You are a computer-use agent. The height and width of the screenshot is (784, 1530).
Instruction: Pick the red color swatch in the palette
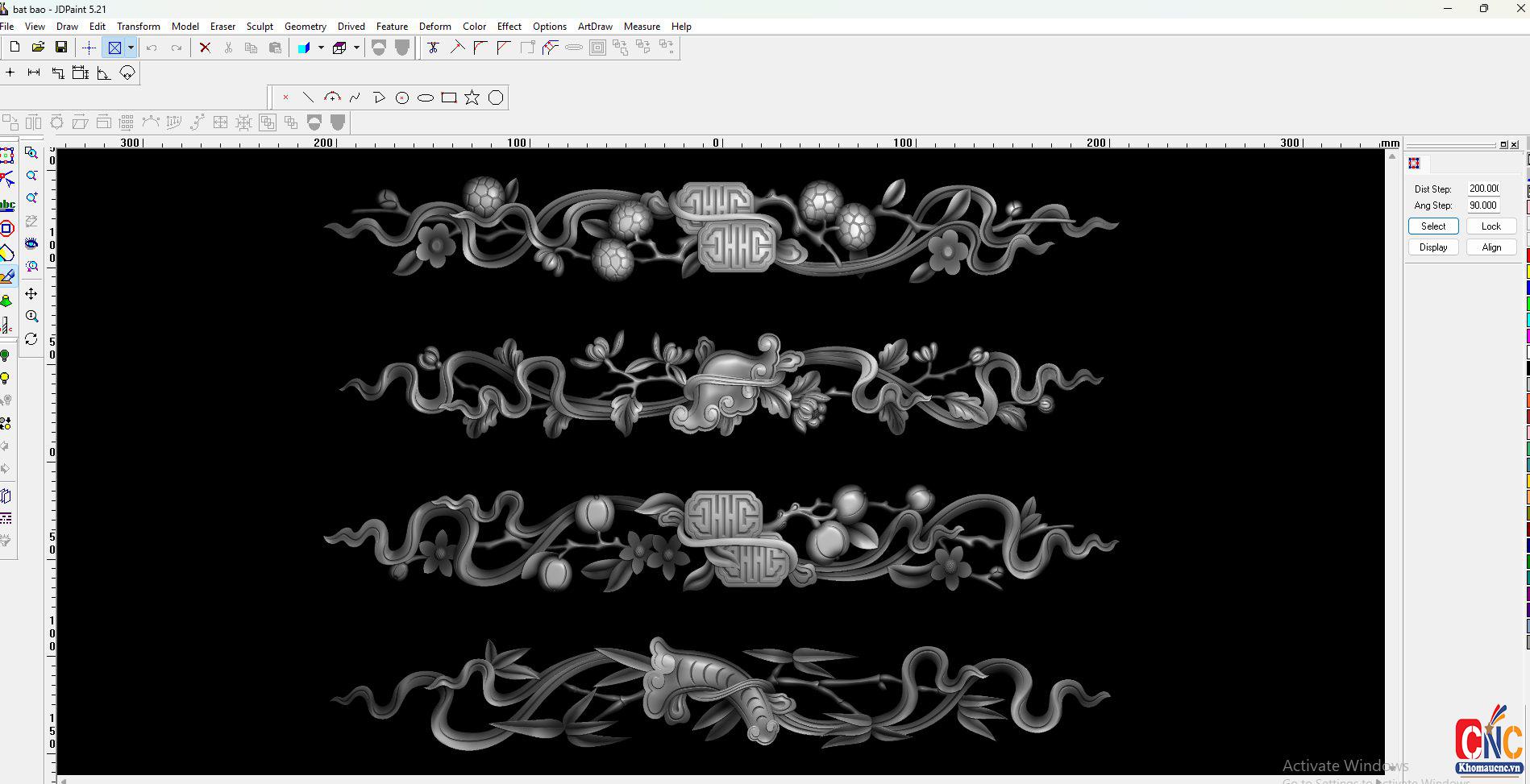[1528, 255]
